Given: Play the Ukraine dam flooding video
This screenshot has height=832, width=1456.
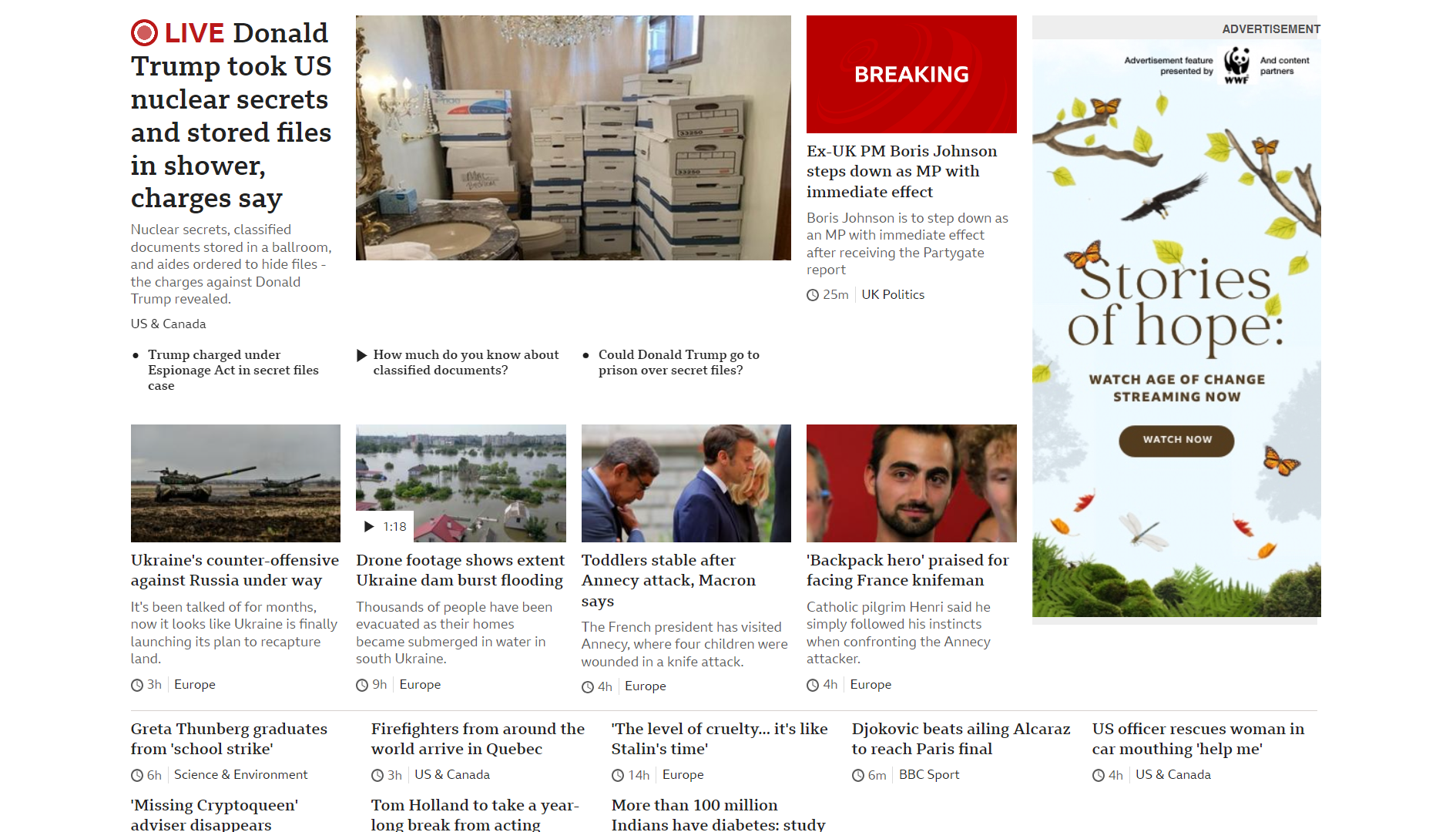Looking at the screenshot, I should 384,526.
